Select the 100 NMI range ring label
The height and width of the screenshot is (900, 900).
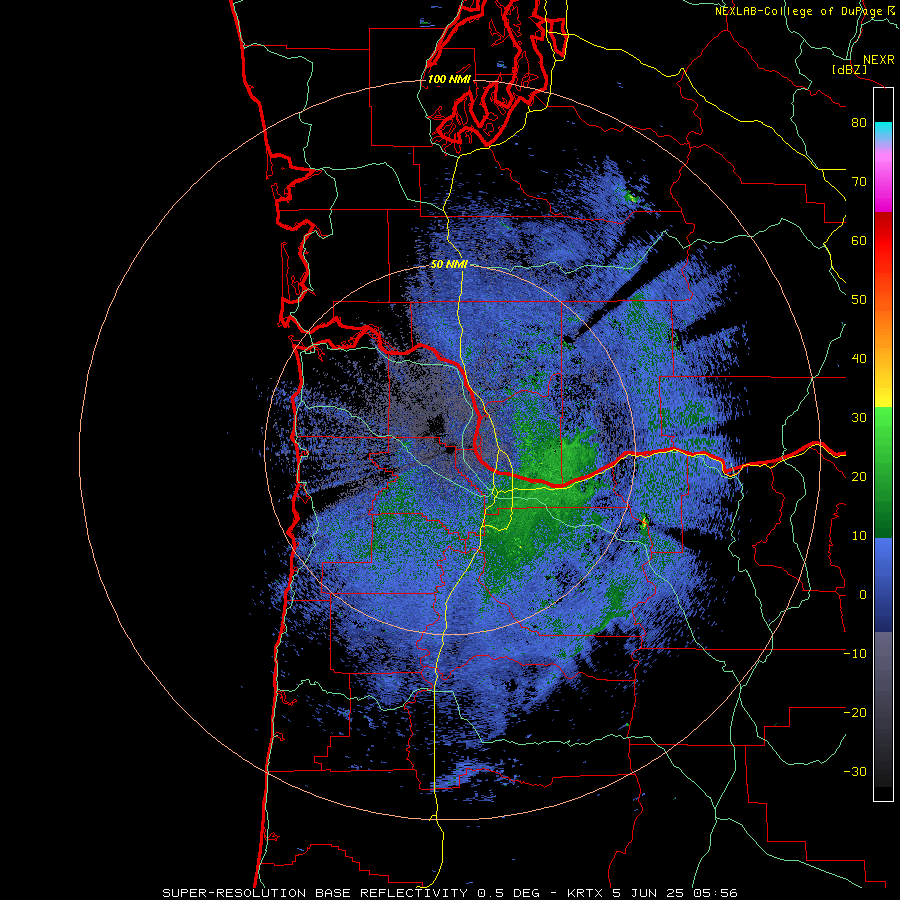[448, 79]
